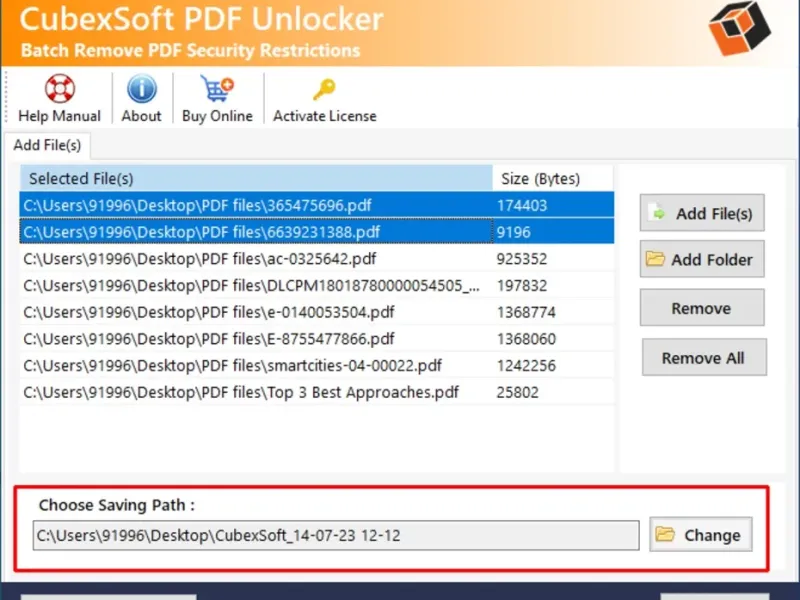Click the Size (Bytes) column header

(553, 178)
